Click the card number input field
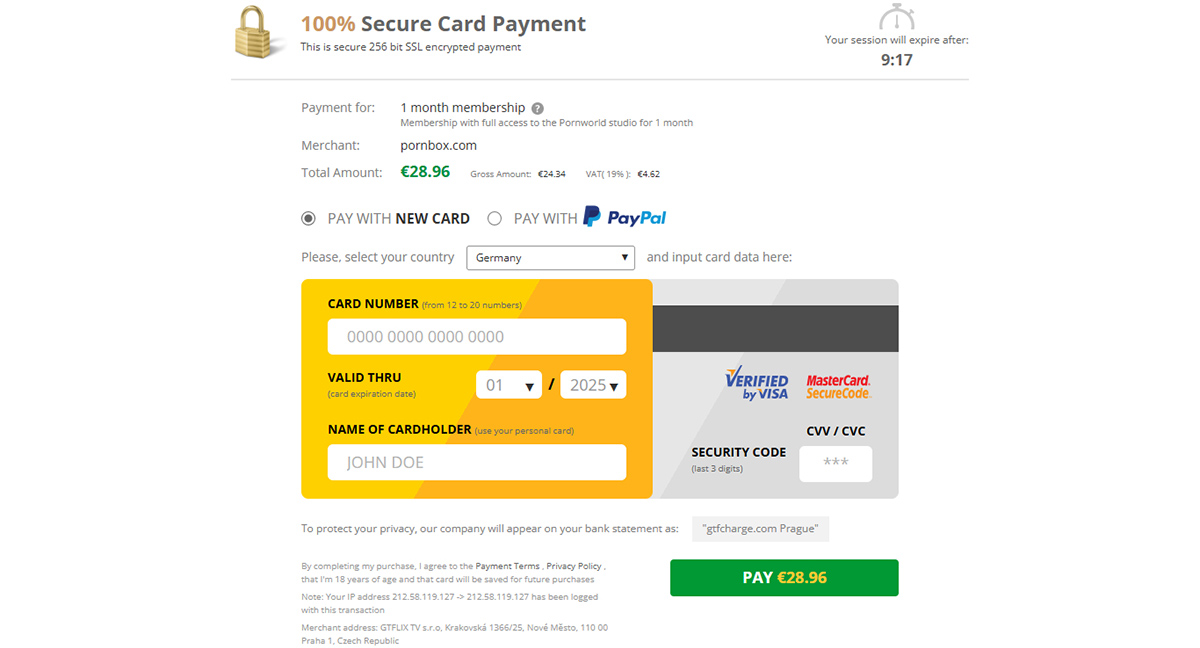The image size is (1200, 648). click(477, 337)
